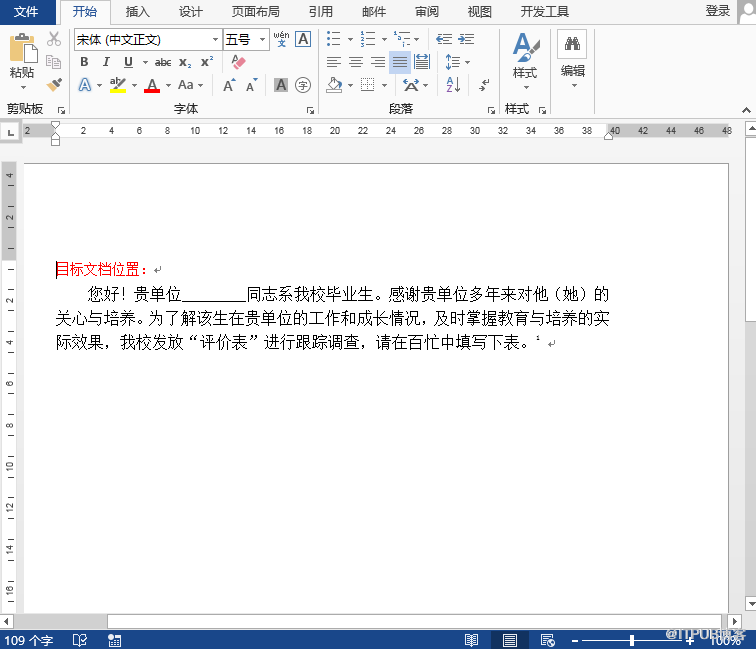This screenshot has width=756, height=649.
Task: Click the sort A-Z icon
Action: 453,85
